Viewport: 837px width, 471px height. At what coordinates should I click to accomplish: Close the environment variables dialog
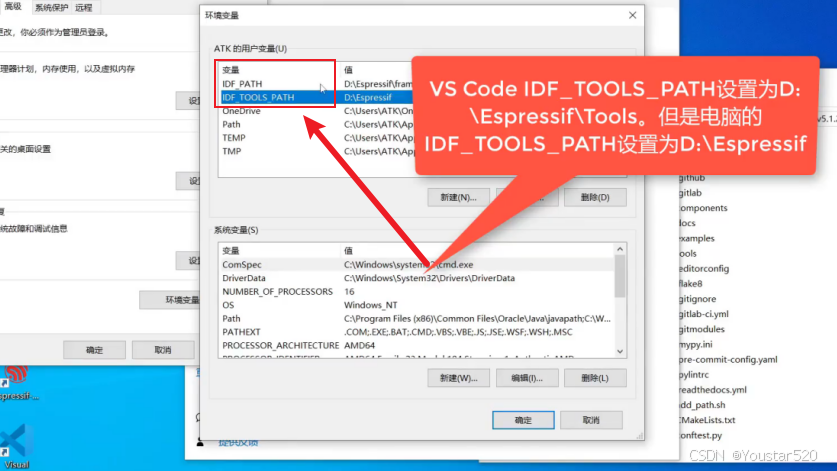pos(633,15)
